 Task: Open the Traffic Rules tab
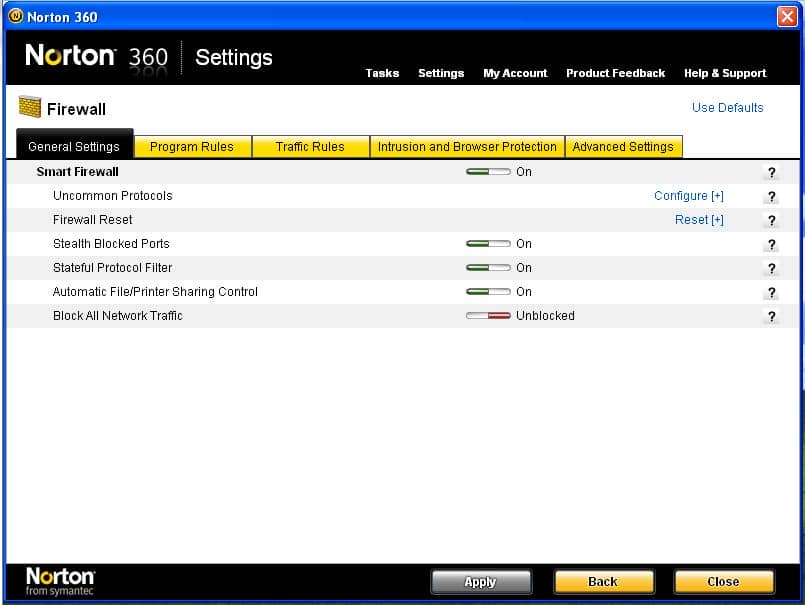[x=311, y=147]
